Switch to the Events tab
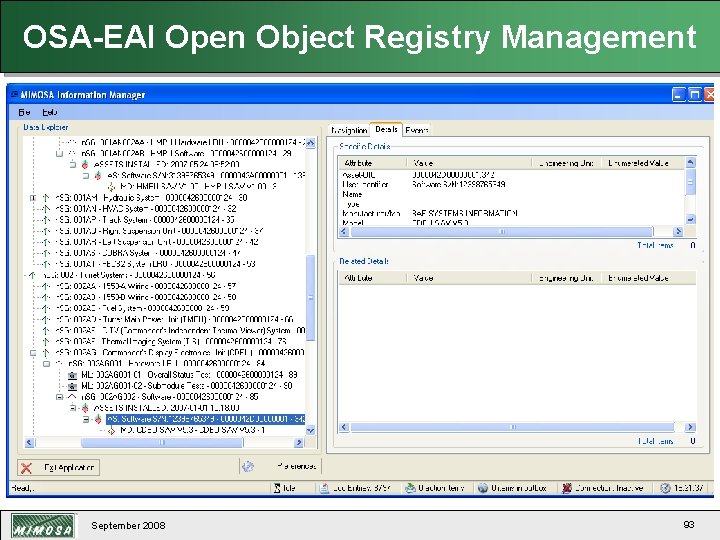Screen dimensions: 720x540 coord(416,130)
